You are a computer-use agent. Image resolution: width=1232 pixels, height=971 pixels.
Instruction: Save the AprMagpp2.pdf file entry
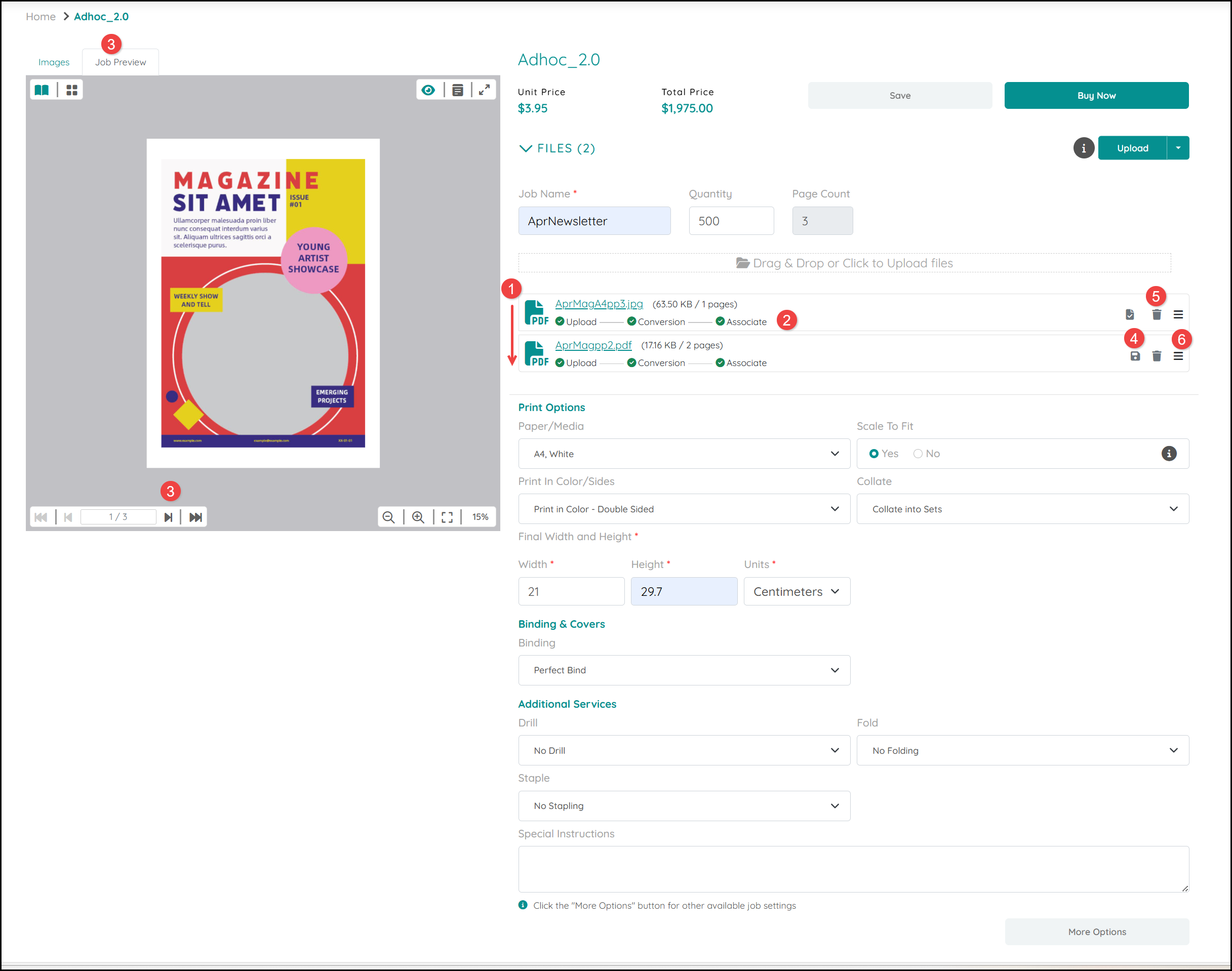pyautogui.click(x=1135, y=356)
